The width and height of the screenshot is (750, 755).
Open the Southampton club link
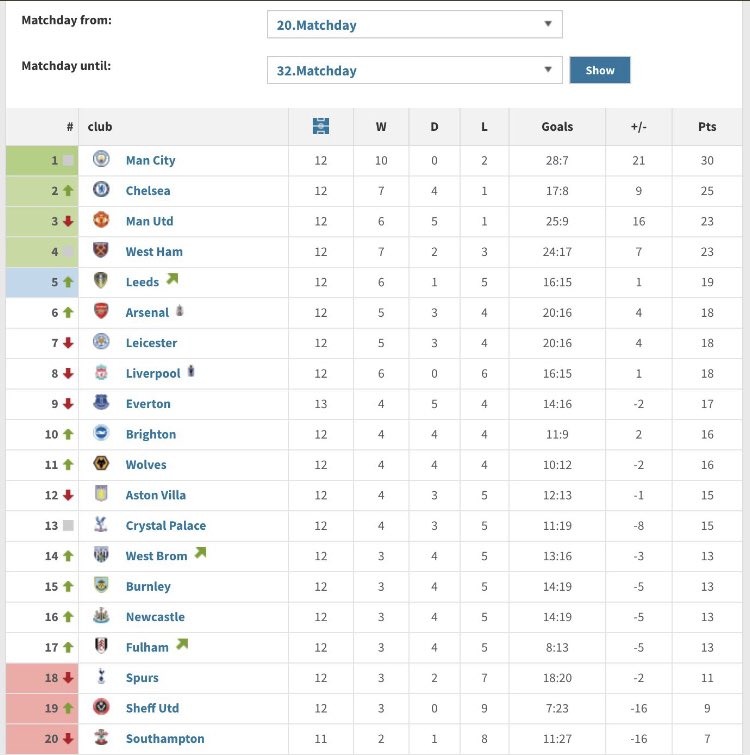click(165, 739)
